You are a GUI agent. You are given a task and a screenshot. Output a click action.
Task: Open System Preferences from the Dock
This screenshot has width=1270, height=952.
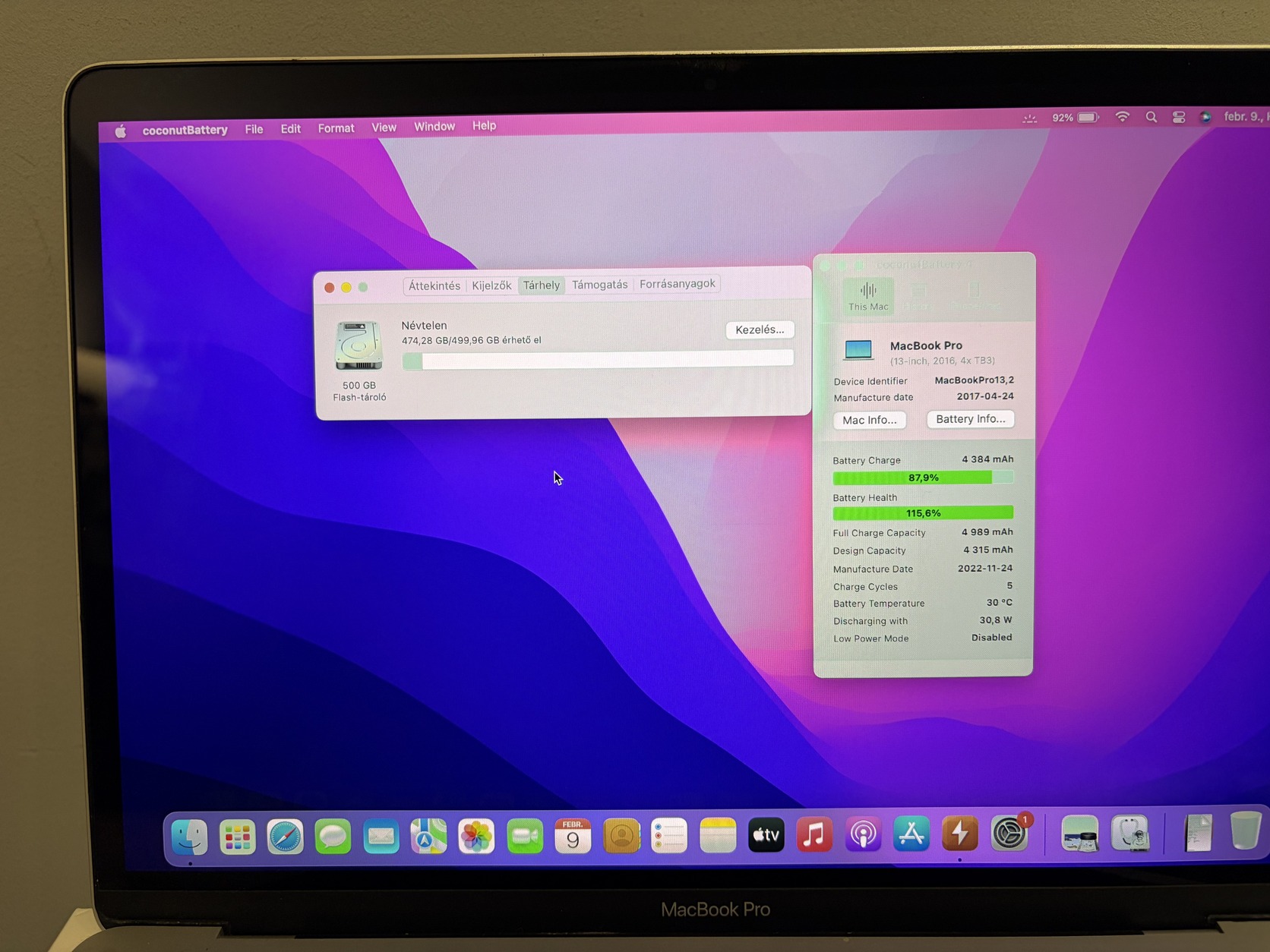[x=1009, y=834]
